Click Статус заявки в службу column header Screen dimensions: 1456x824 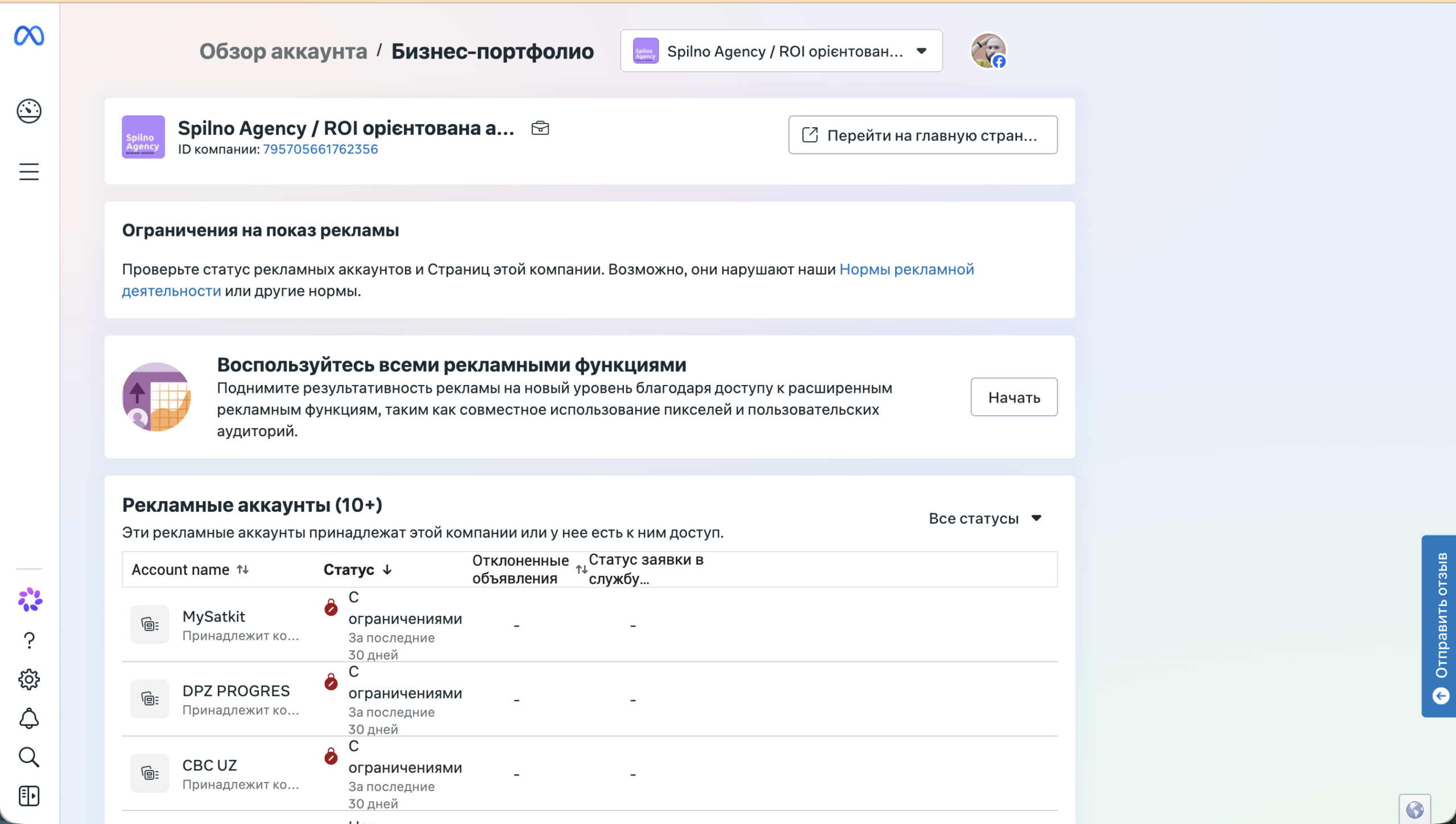(646, 569)
